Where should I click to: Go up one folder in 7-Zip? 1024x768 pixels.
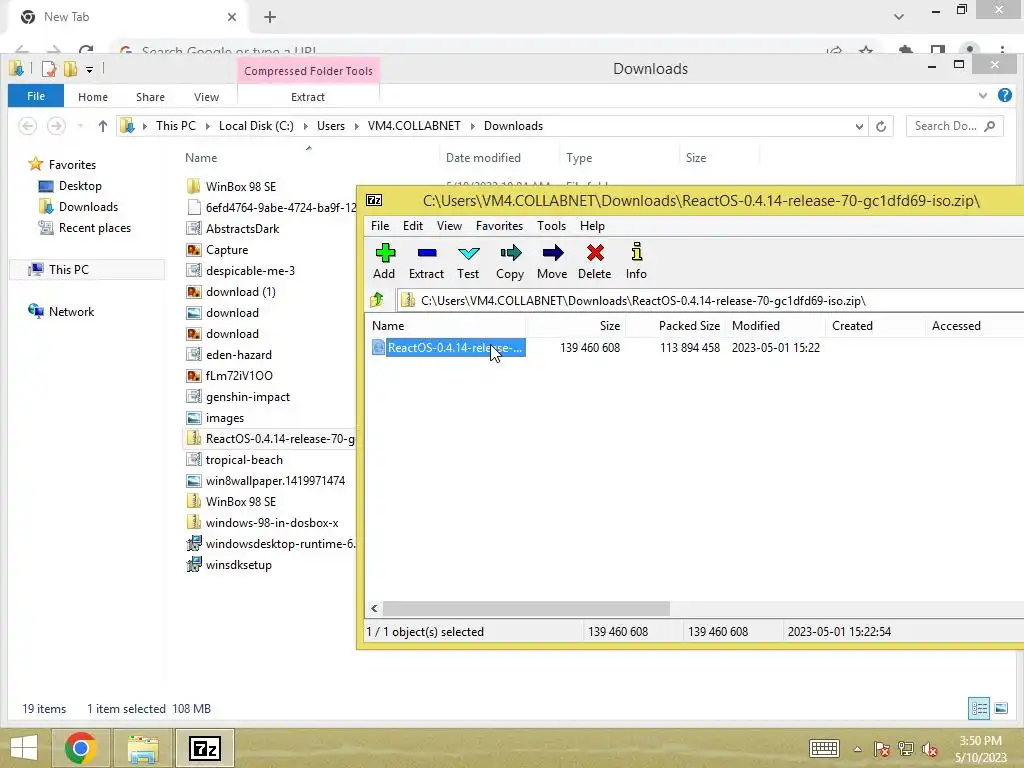click(x=377, y=300)
